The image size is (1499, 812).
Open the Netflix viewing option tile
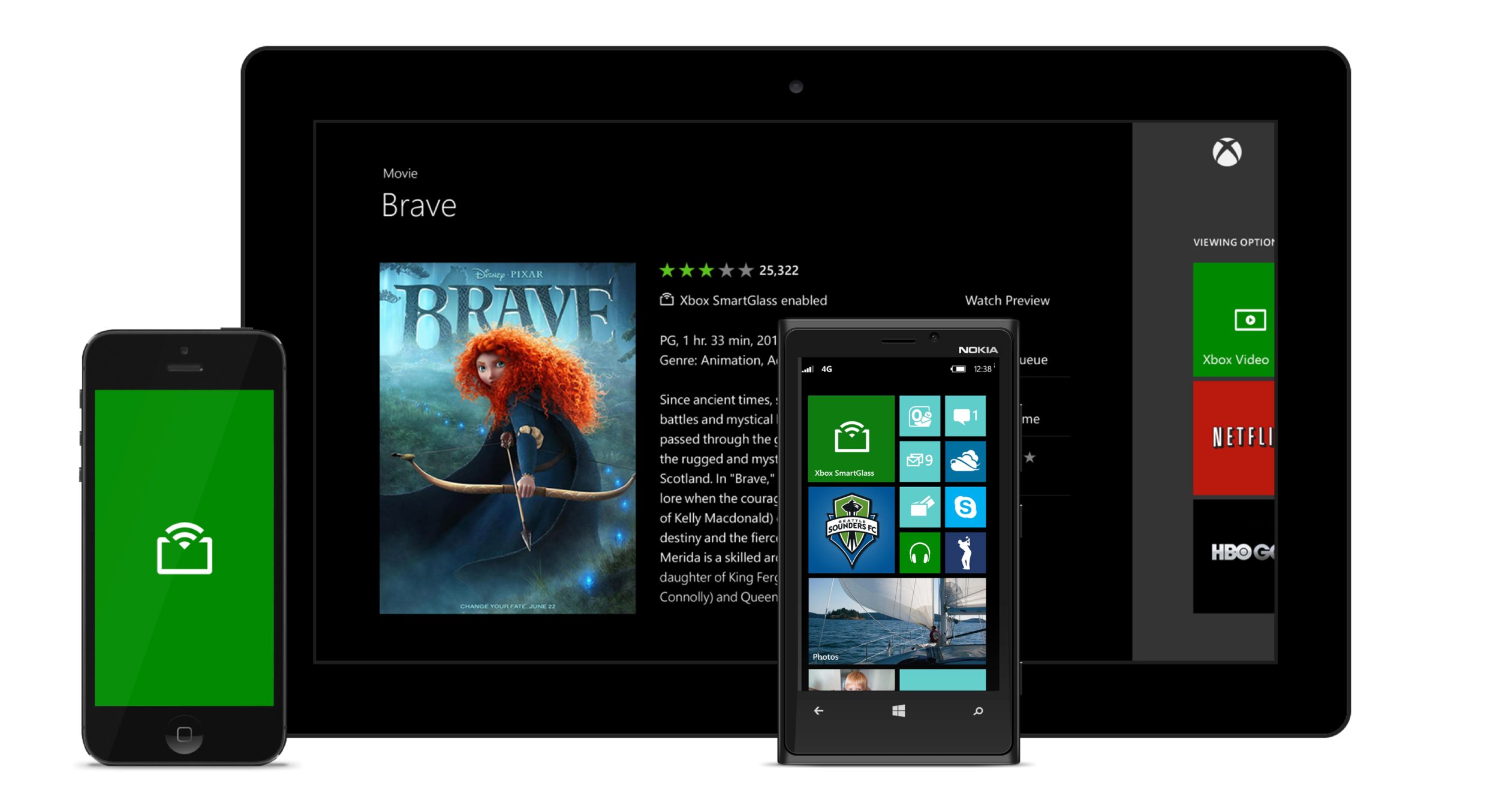point(1233,438)
